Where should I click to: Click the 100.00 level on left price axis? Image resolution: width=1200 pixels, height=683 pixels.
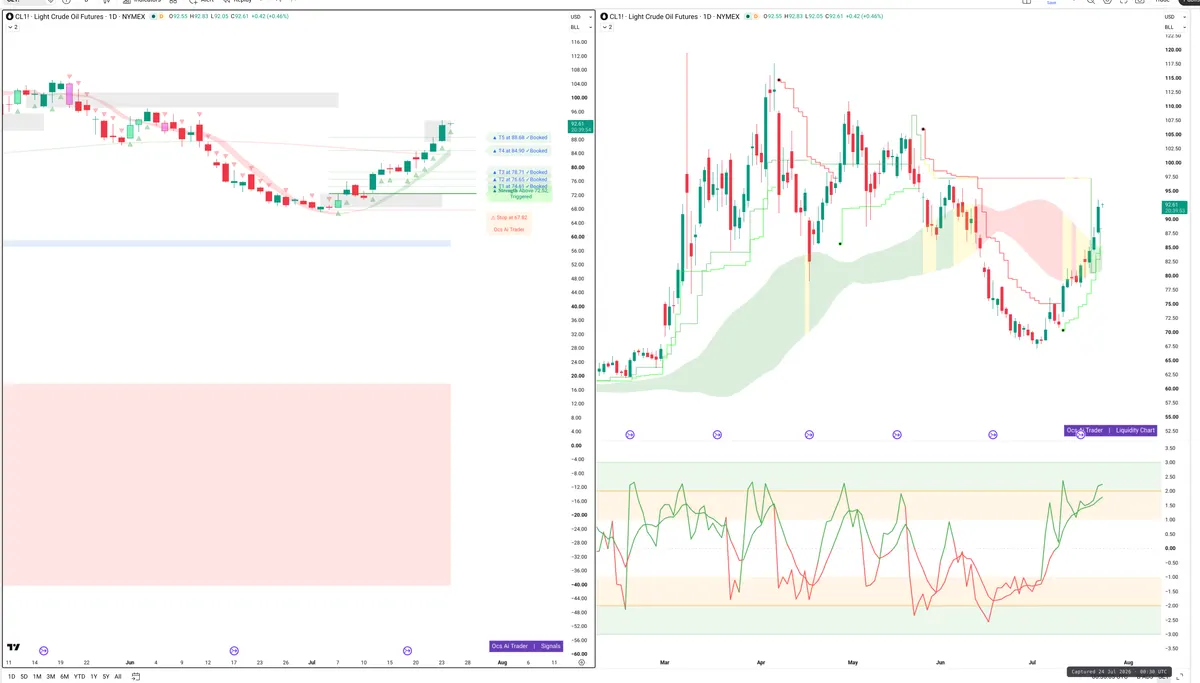coord(578,98)
